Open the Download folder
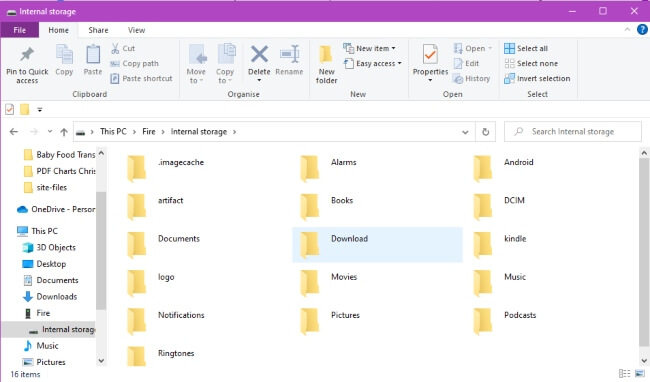This screenshot has width=650, height=382. pos(377,244)
